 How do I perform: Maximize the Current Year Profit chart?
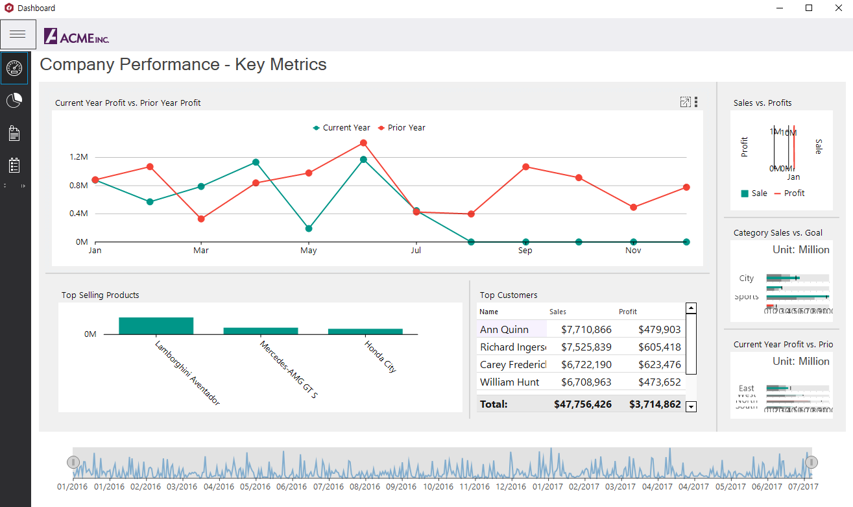click(x=685, y=102)
